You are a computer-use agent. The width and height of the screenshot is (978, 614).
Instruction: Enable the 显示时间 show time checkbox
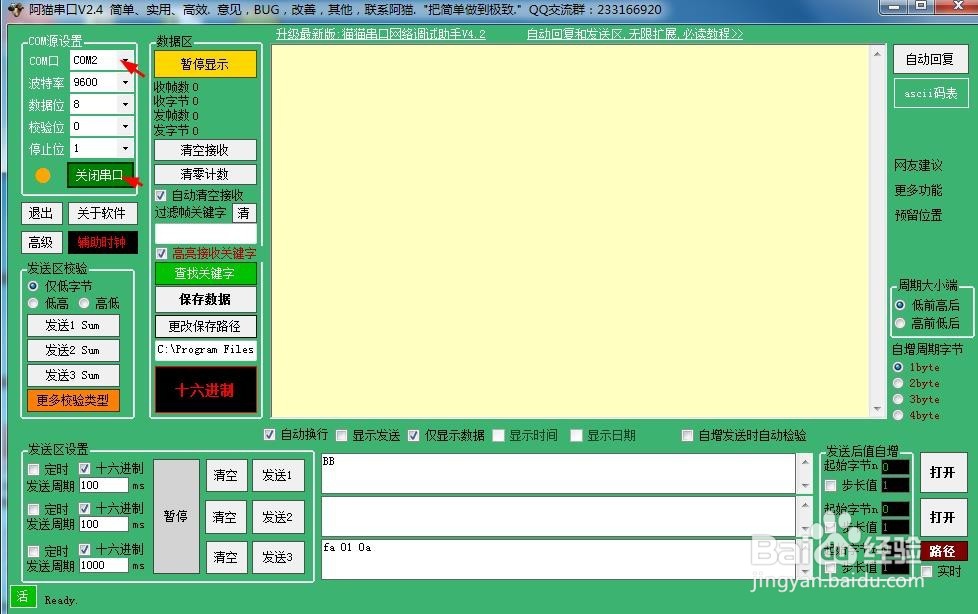coord(500,434)
